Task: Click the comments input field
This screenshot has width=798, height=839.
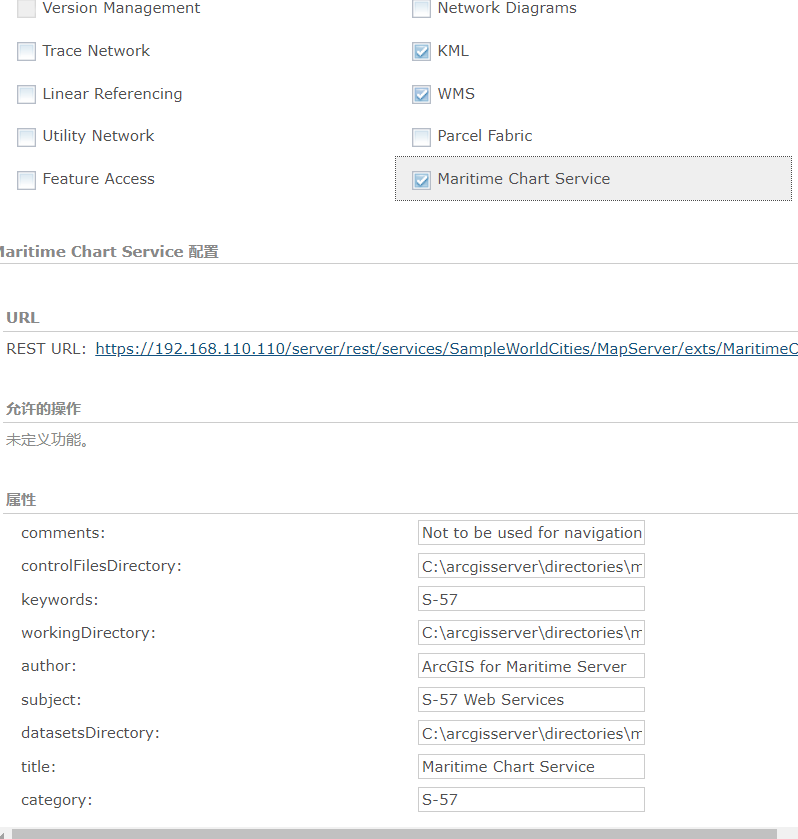Action: click(x=531, y=533)
